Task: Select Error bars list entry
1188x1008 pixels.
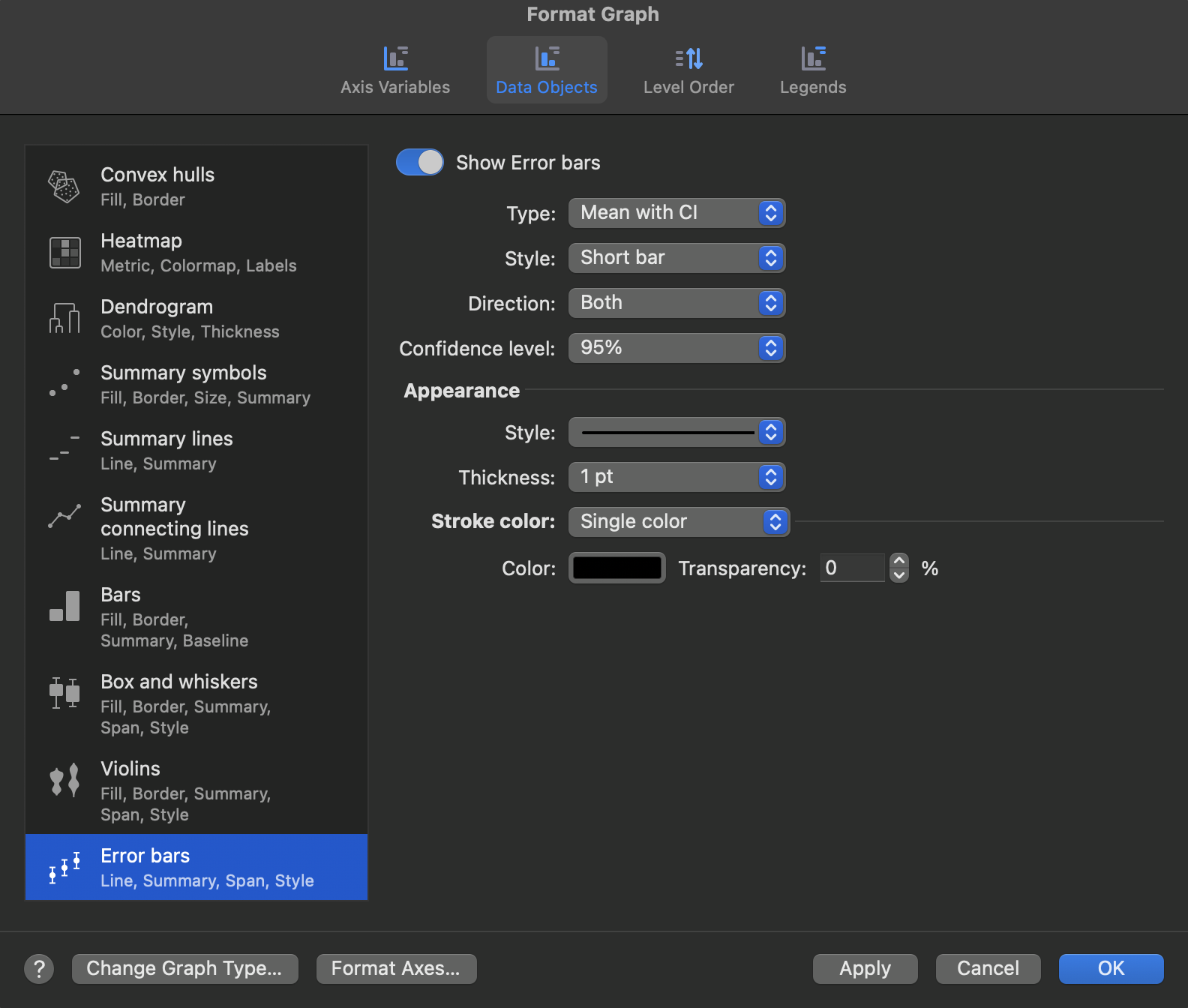Action: 196,867
